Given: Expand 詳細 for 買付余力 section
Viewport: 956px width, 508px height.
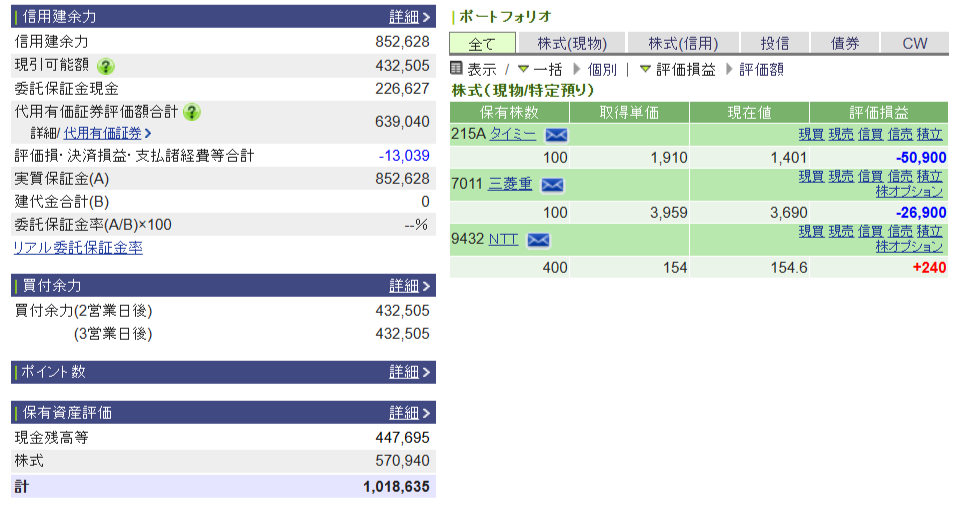Looking at the screenshot, I should pyautogui.click(x=409, y=286).
